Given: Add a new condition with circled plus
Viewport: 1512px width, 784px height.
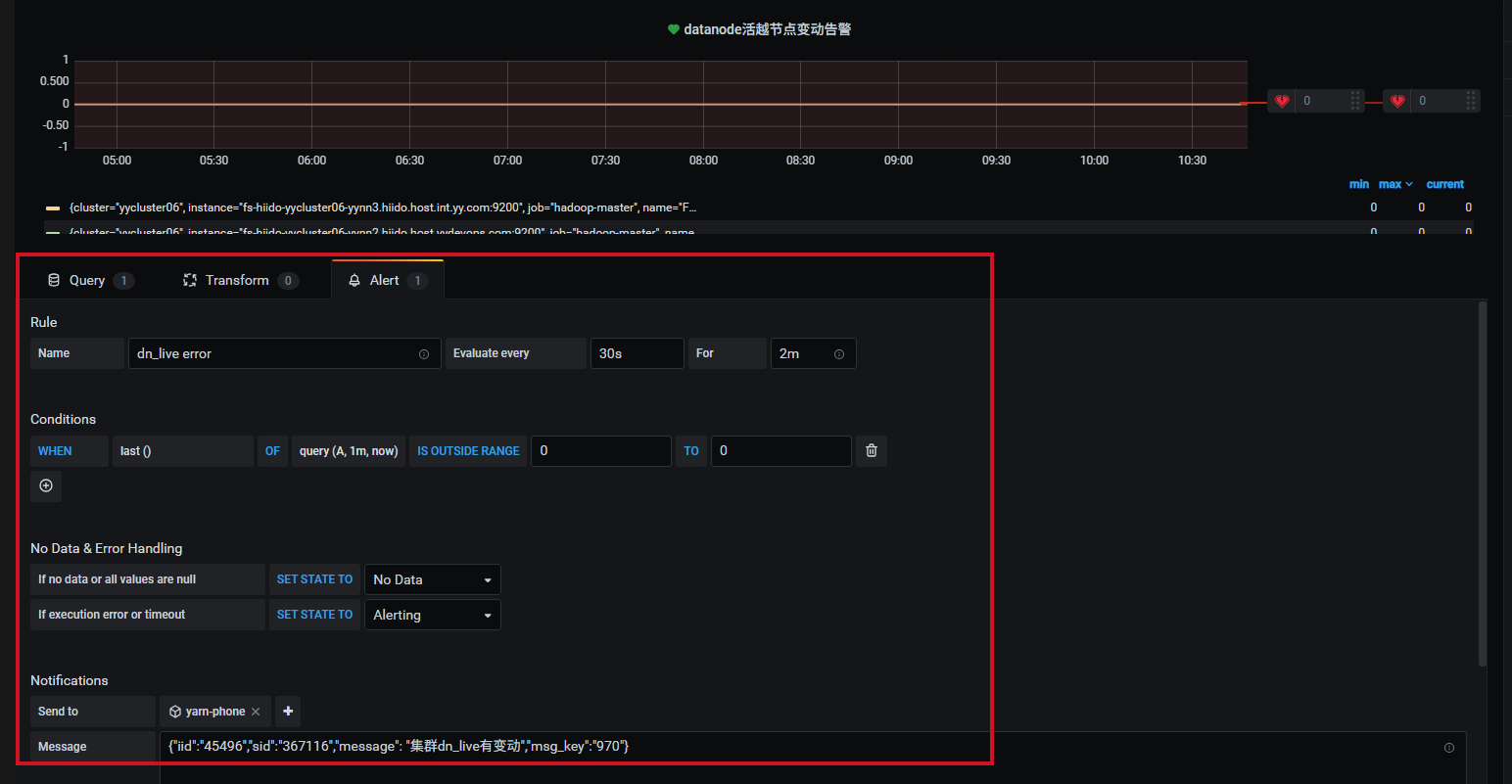Looking at the screenshot, I should 46,486.
